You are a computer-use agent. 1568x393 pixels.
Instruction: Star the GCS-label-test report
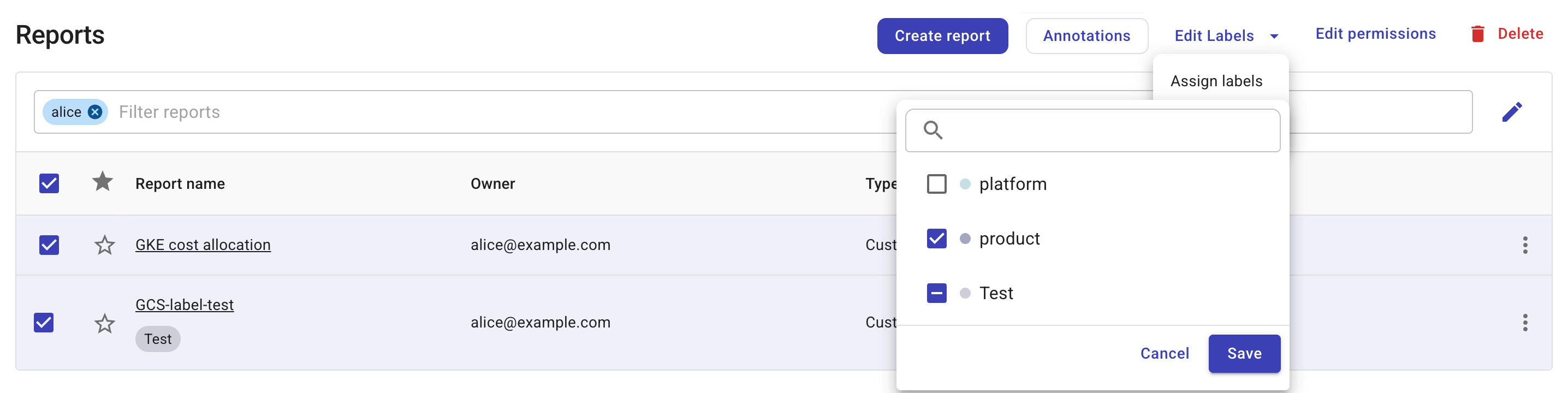[105, 323]
